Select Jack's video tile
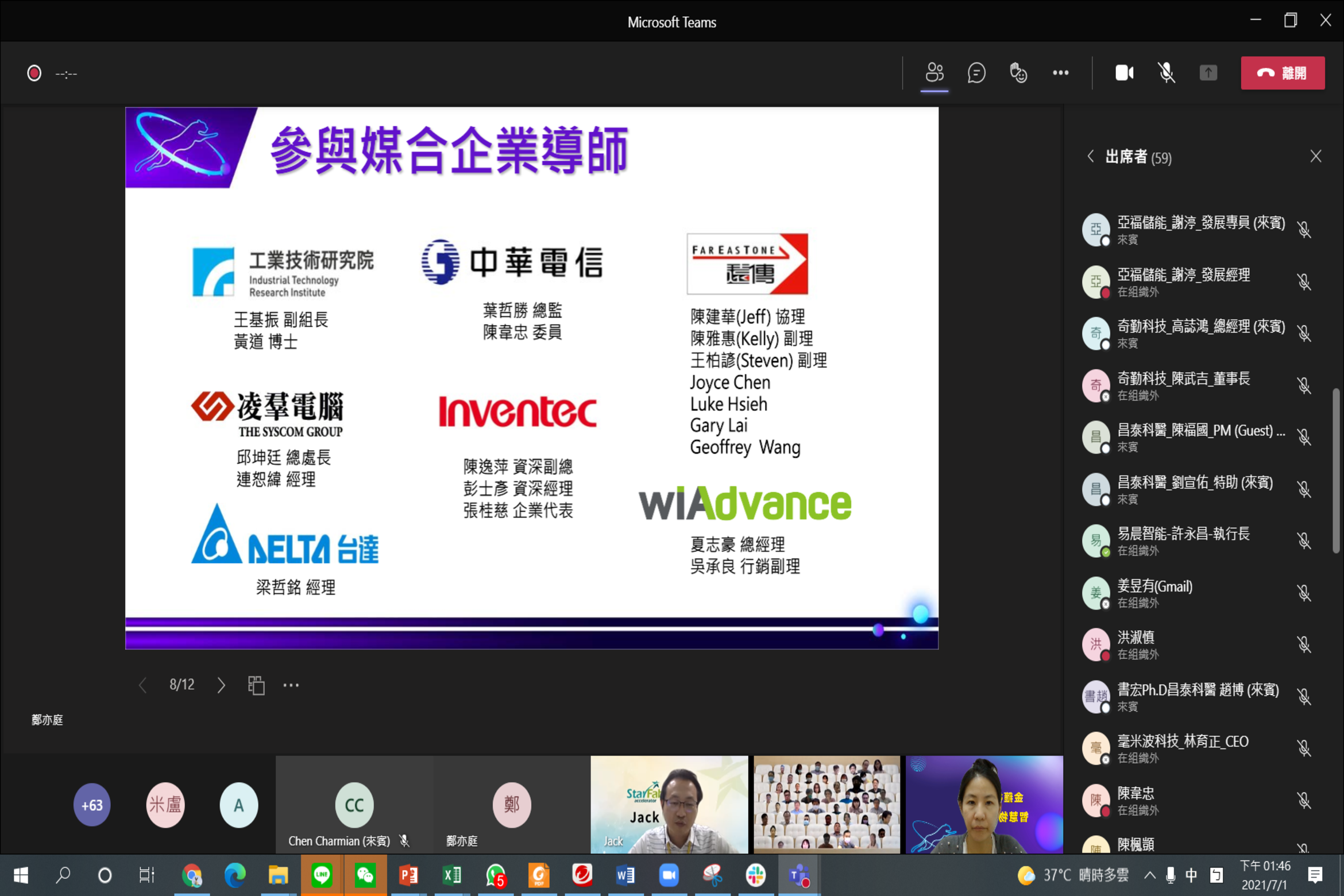Screen dimensions: 1344x896 pyautogui.click(x=669, y=805)
